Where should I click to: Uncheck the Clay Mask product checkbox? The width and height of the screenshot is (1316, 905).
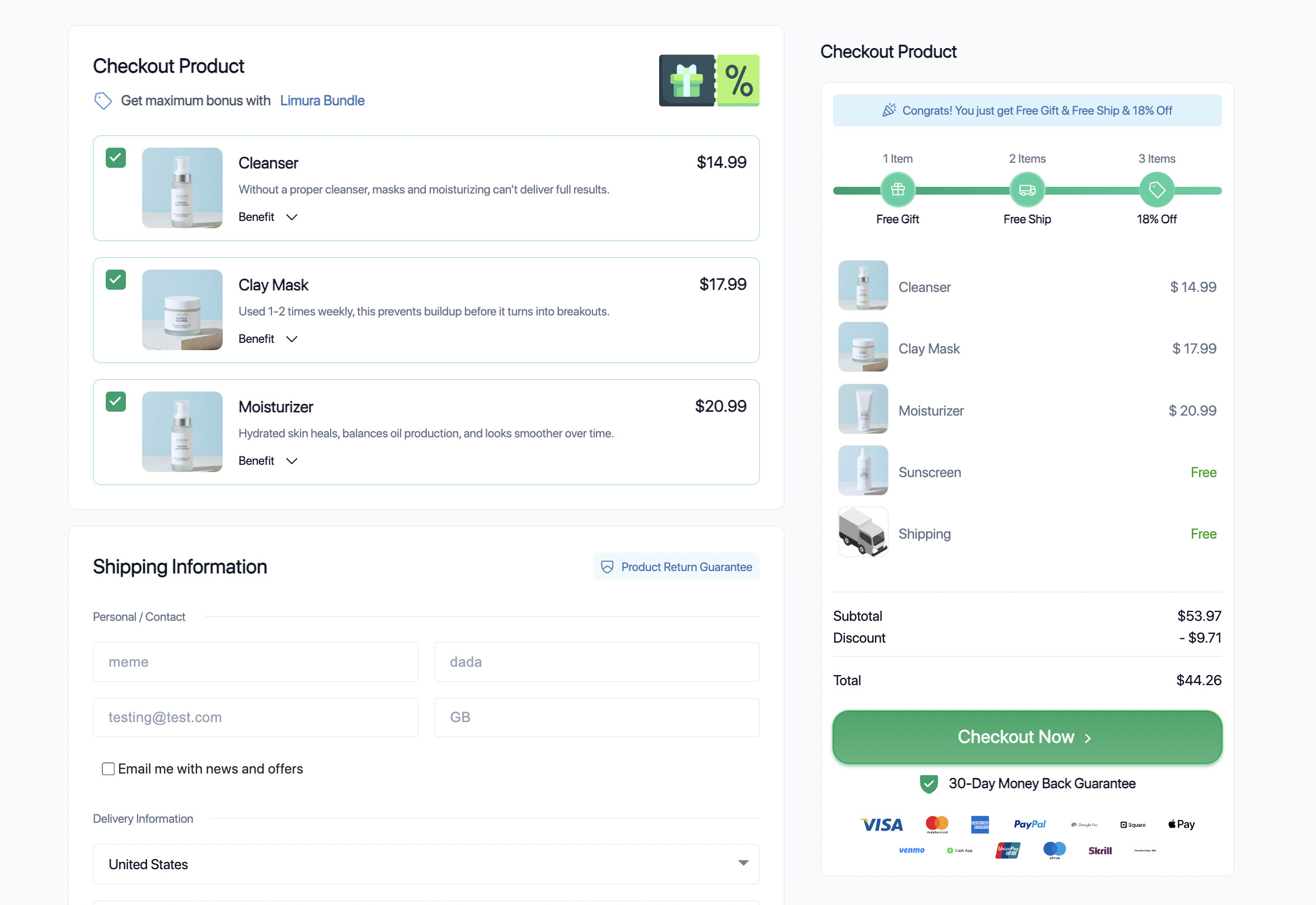pos(116,280)
